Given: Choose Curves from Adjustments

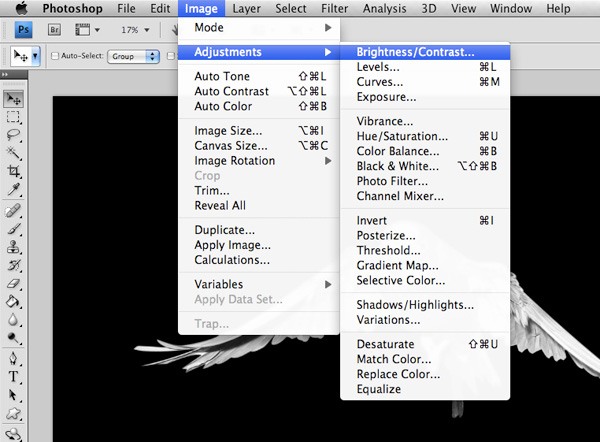Looking at the screenshot, I should click(425, 82).
